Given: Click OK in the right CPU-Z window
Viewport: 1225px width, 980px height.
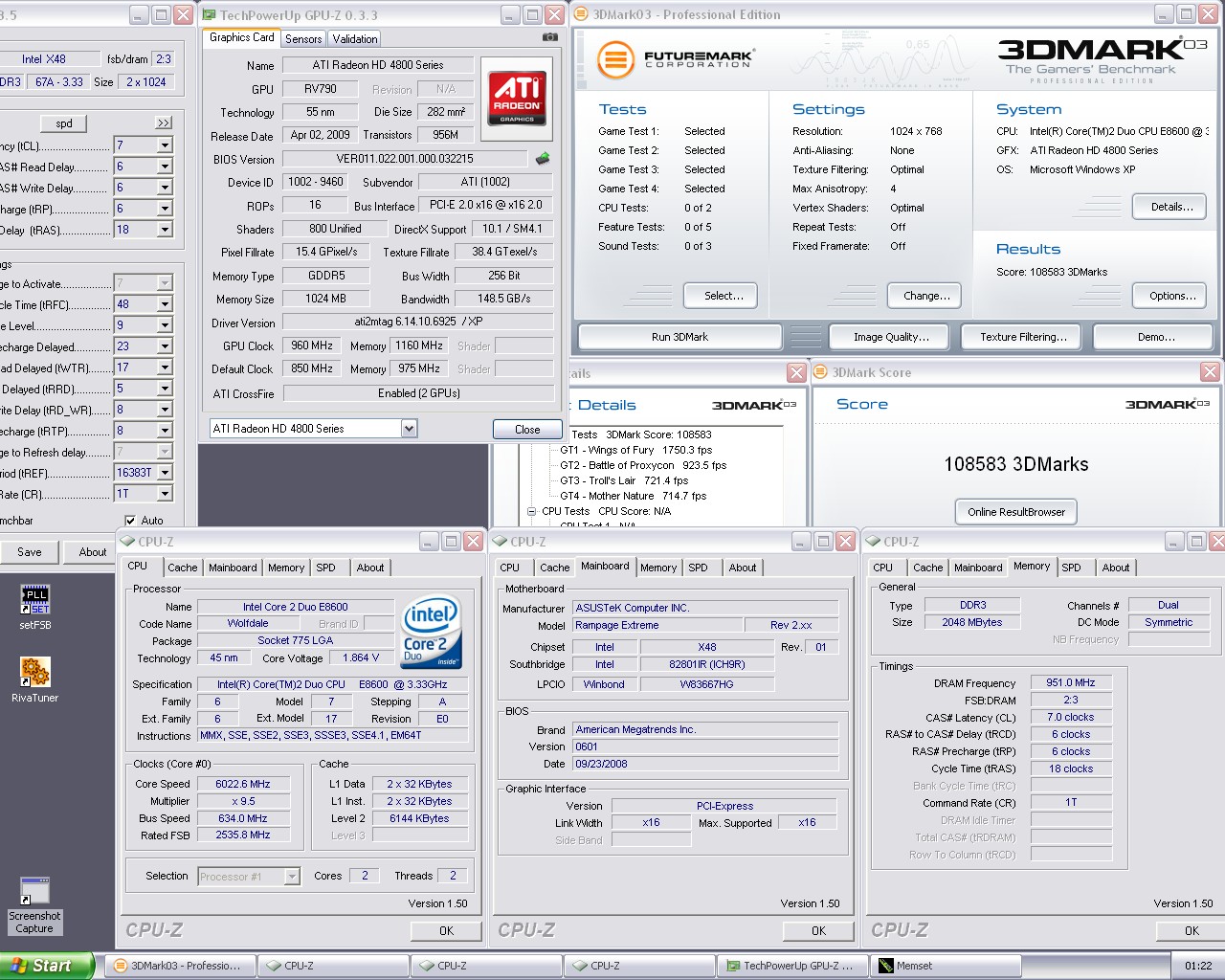Looking at the screenshot, I should tap(1192, 930).
